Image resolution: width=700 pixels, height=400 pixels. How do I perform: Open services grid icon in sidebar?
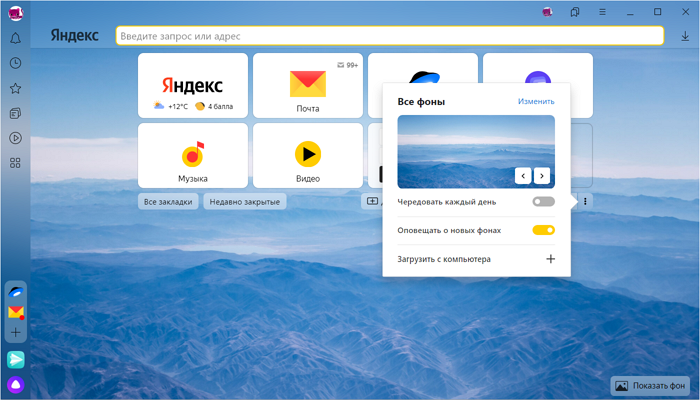(15, 163)
